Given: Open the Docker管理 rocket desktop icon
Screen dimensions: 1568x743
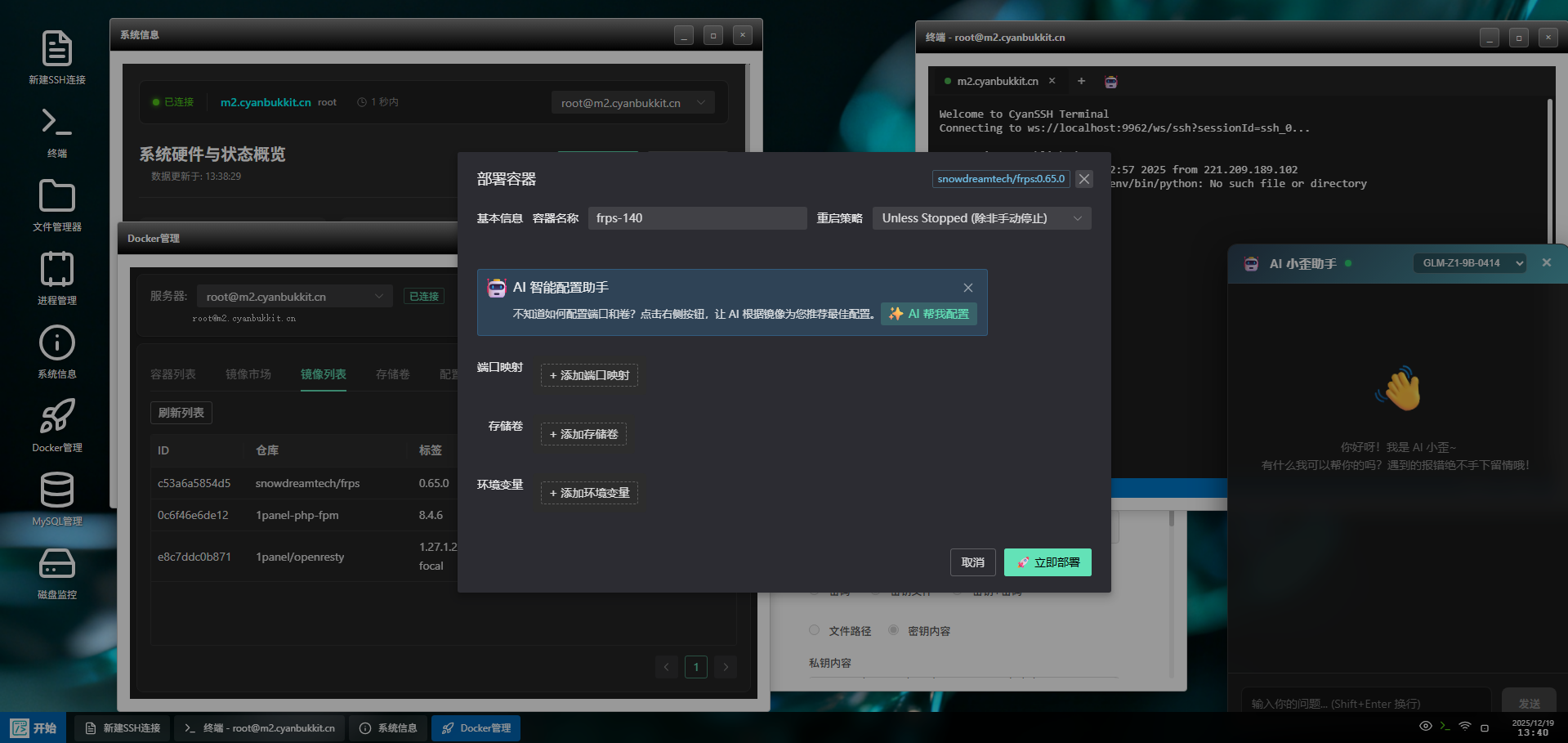Looking at the screenshot, I should [x=56, y=426].
